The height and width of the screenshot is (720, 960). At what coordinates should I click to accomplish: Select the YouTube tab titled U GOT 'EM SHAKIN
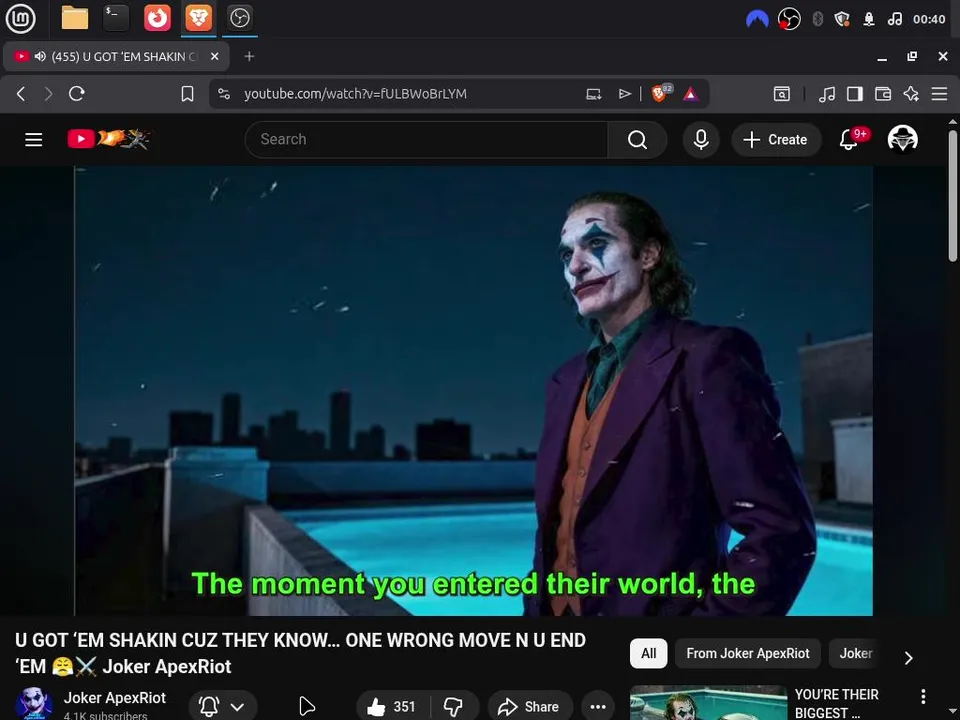(x=116, y=56)
